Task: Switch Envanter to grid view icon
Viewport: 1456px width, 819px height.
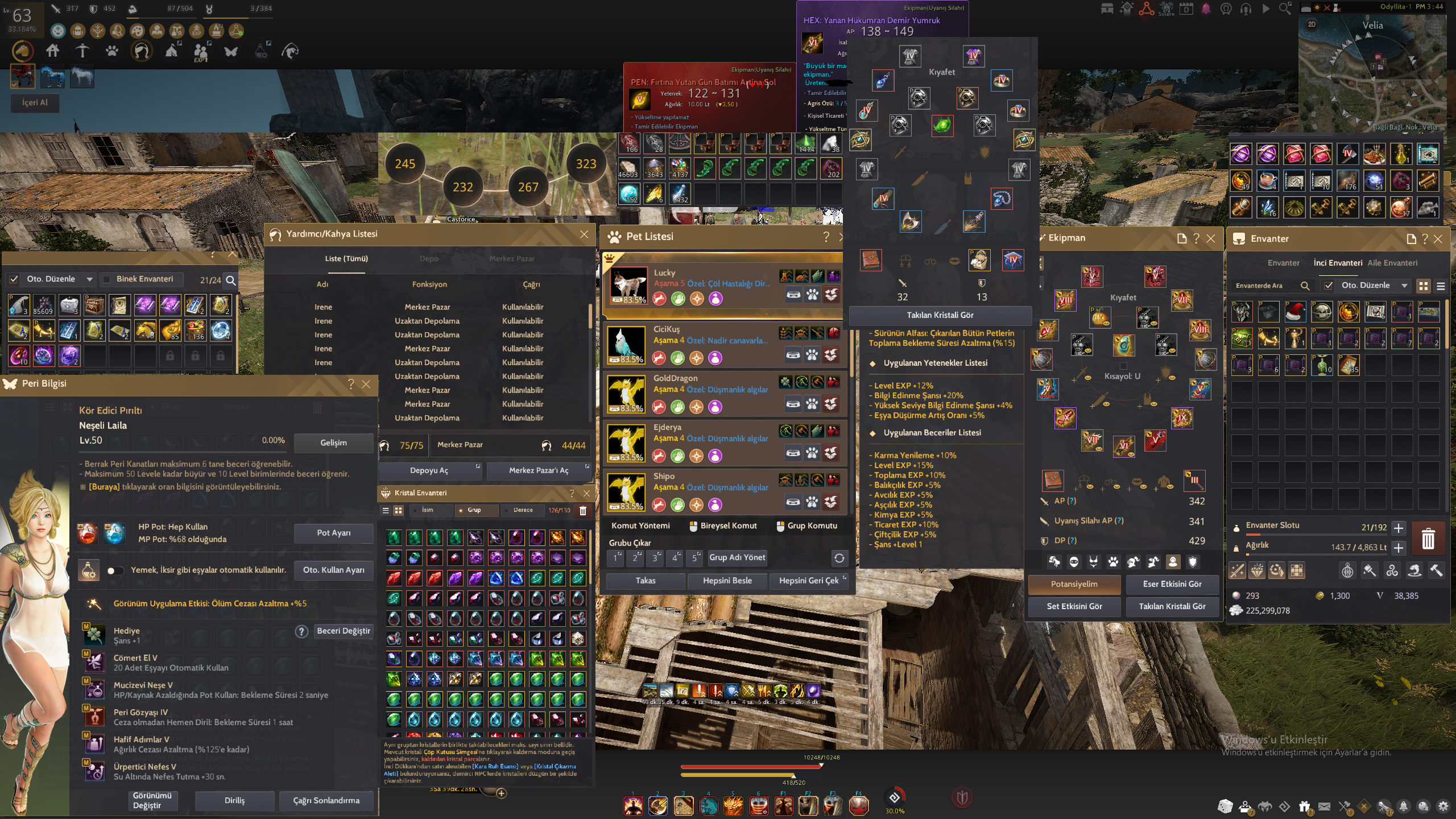Action: (x=1423, y=286)
